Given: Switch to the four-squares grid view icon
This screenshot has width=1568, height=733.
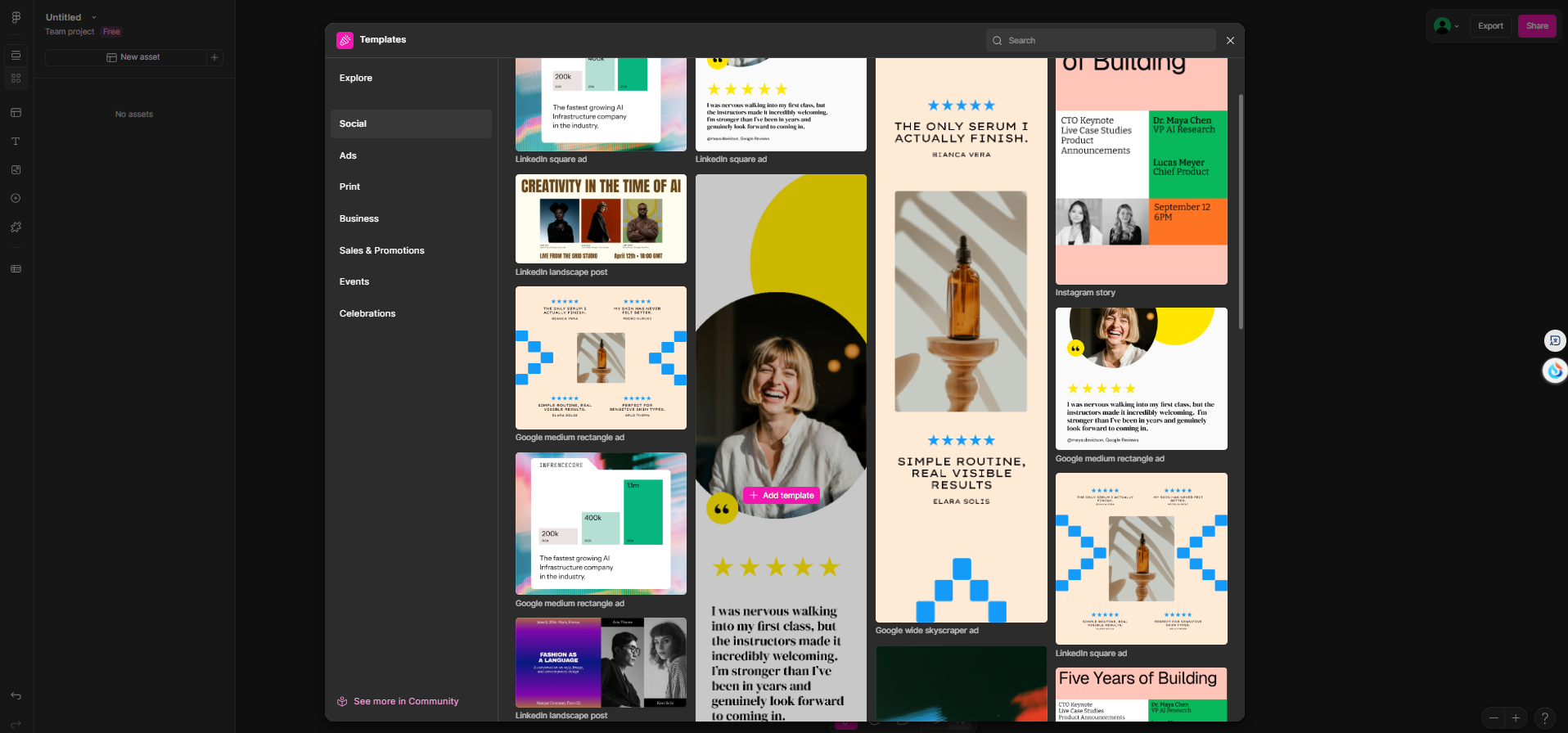Looking at the screenshot, I should tap(16, 79).
